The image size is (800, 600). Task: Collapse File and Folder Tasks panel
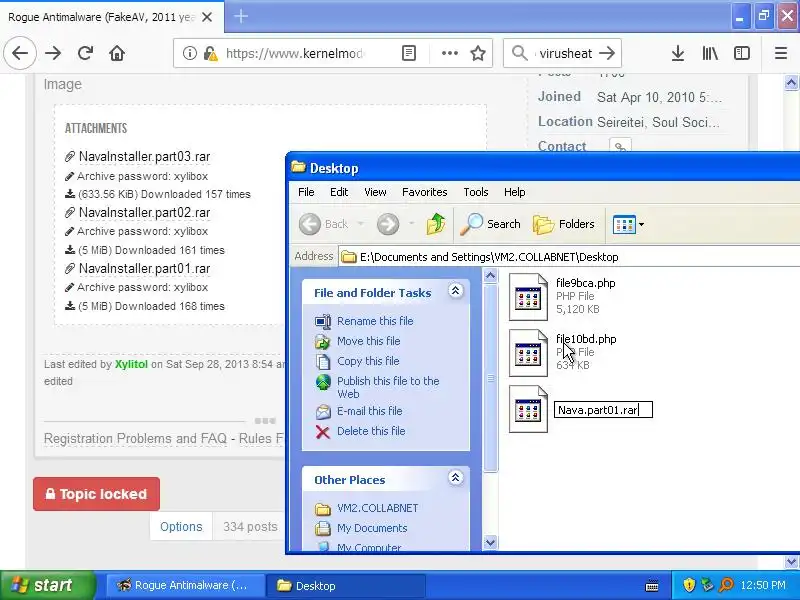[456, 291]
